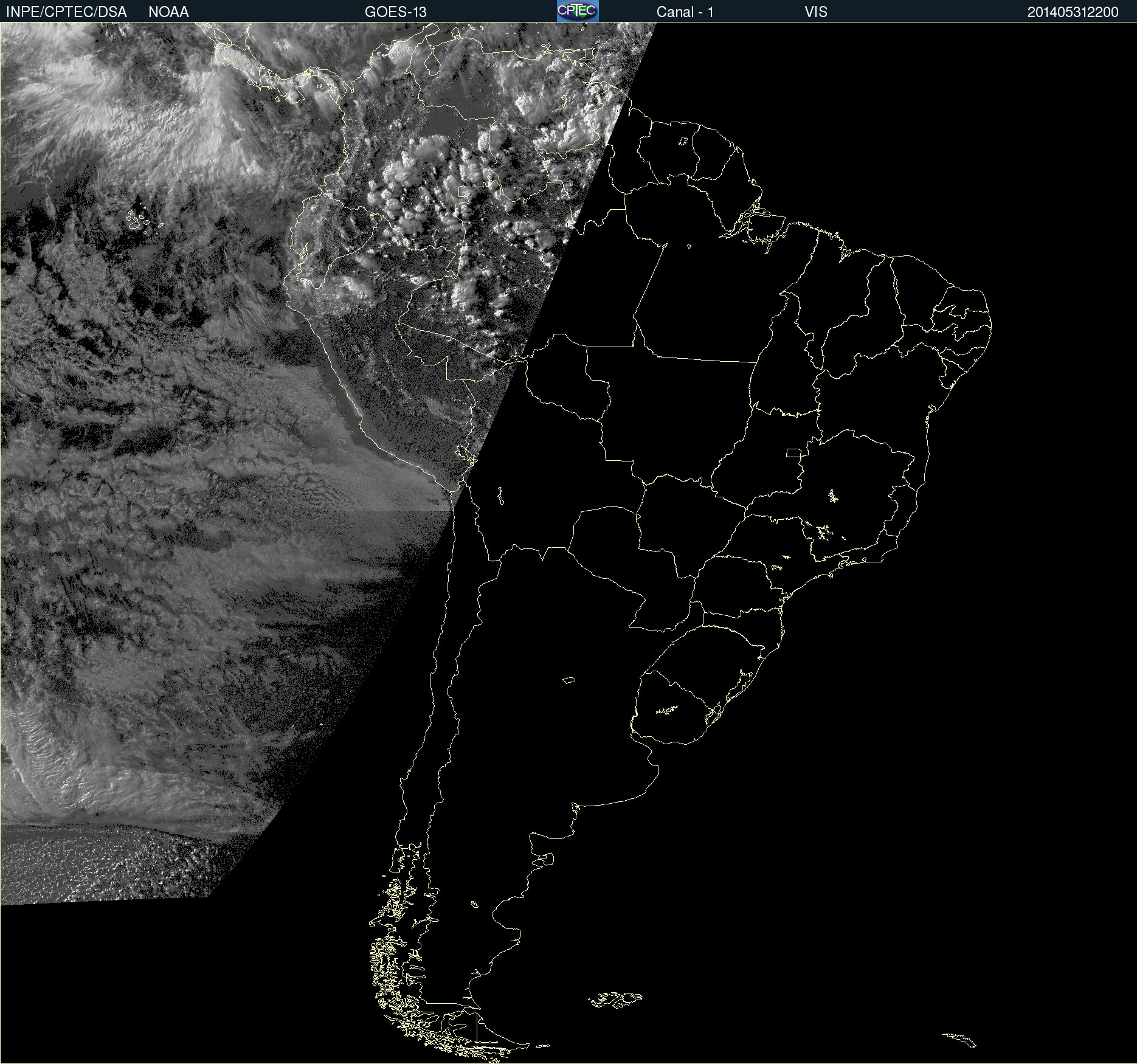Click the NOAA label in the header
The image size is (1137, 1064).
pos(168,12)
